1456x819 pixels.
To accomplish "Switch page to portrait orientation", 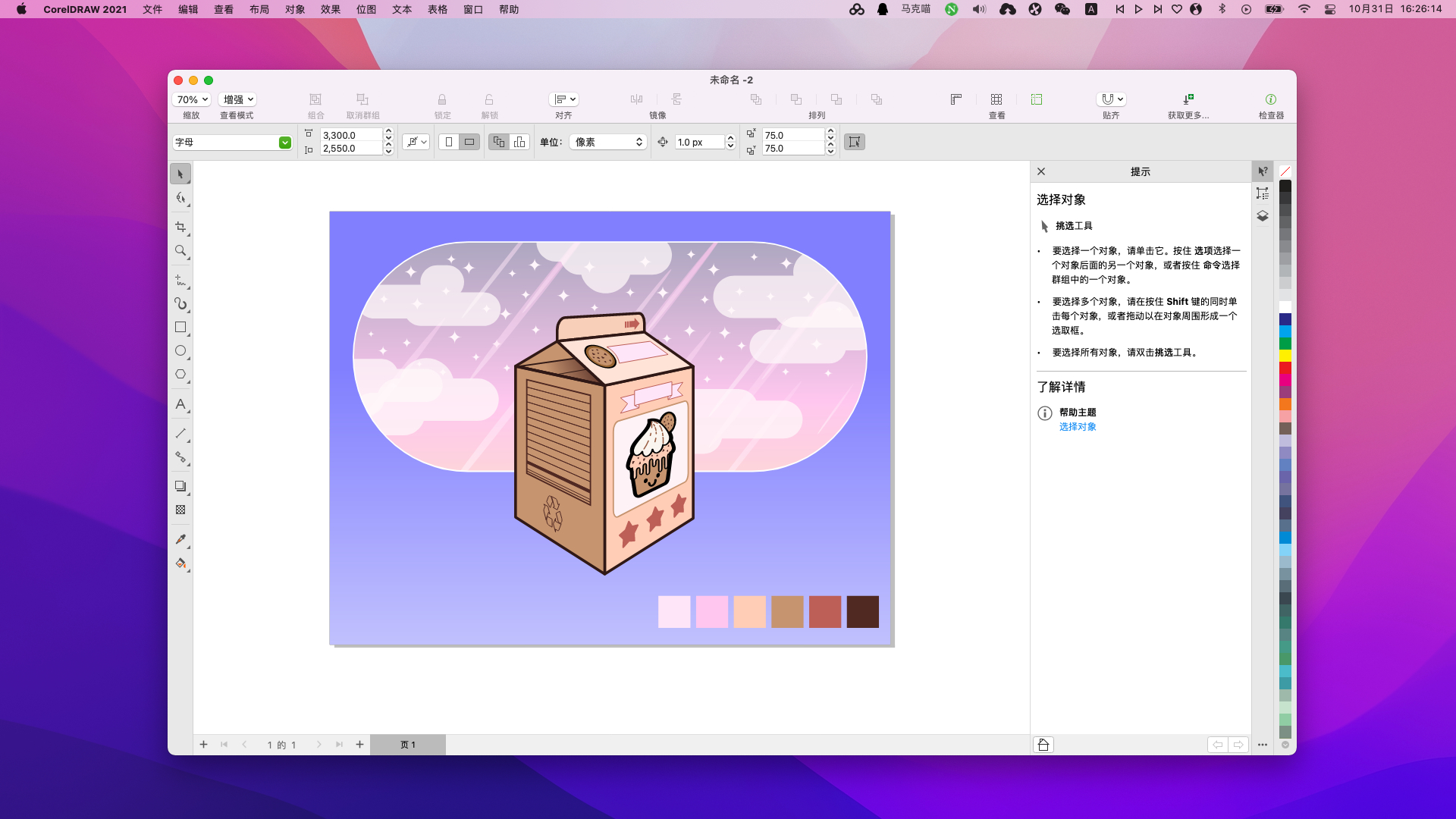I will point(449,142).
